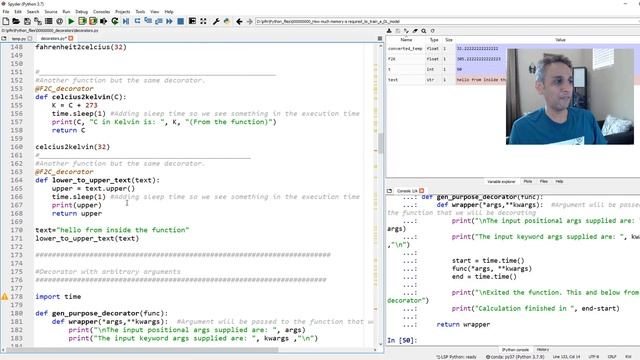This screenshot has height=360, width=640.
Task: Click the Save file icon
Action: click(x=27, y=21)
